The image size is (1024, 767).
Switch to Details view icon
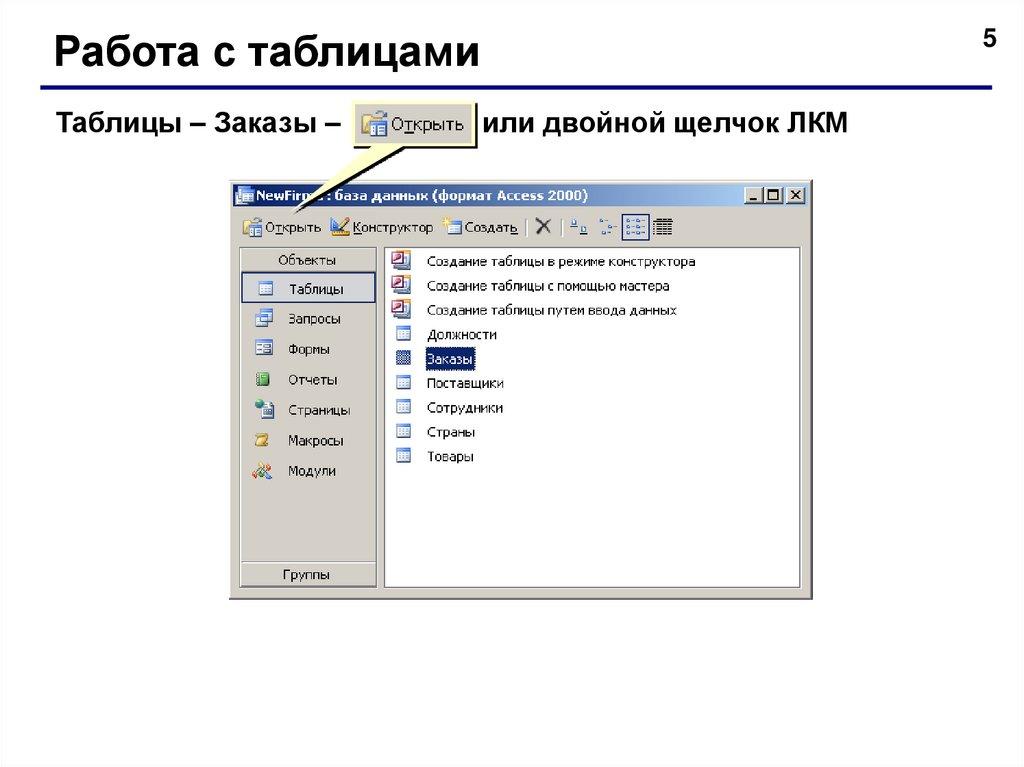pos(662,227)
